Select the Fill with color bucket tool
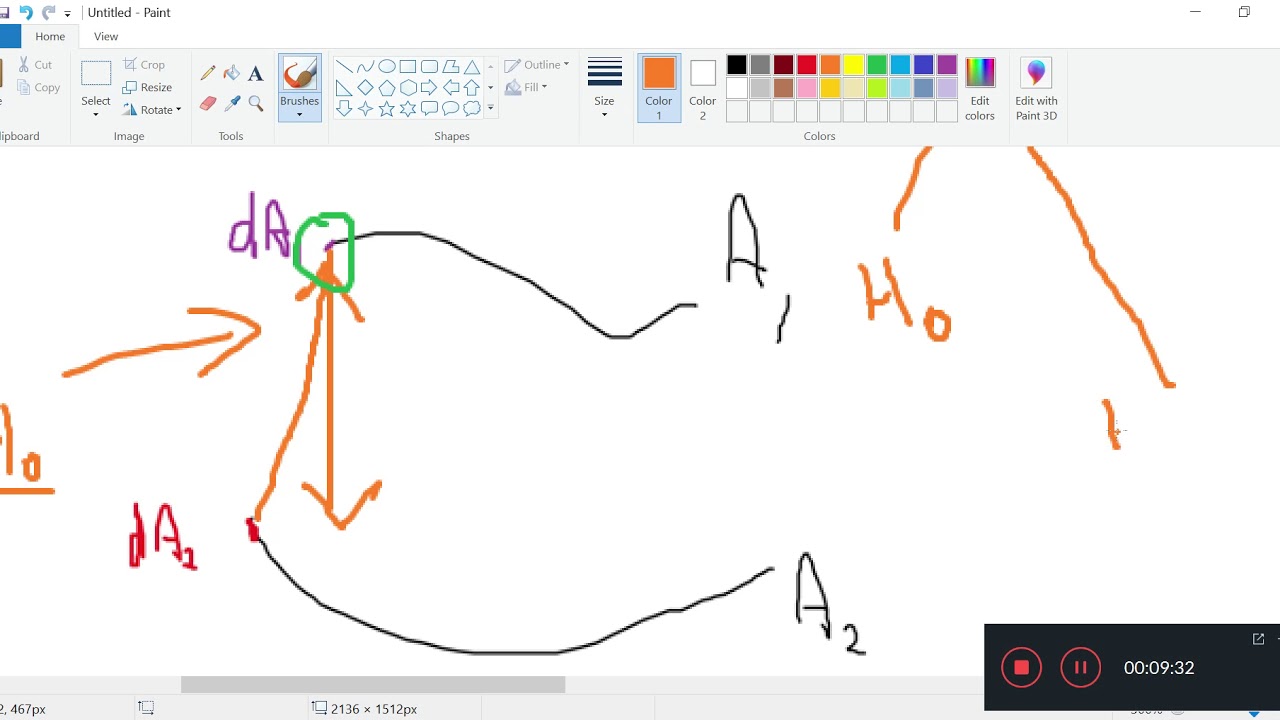The image size is (1280, 720). click(232, 73)
